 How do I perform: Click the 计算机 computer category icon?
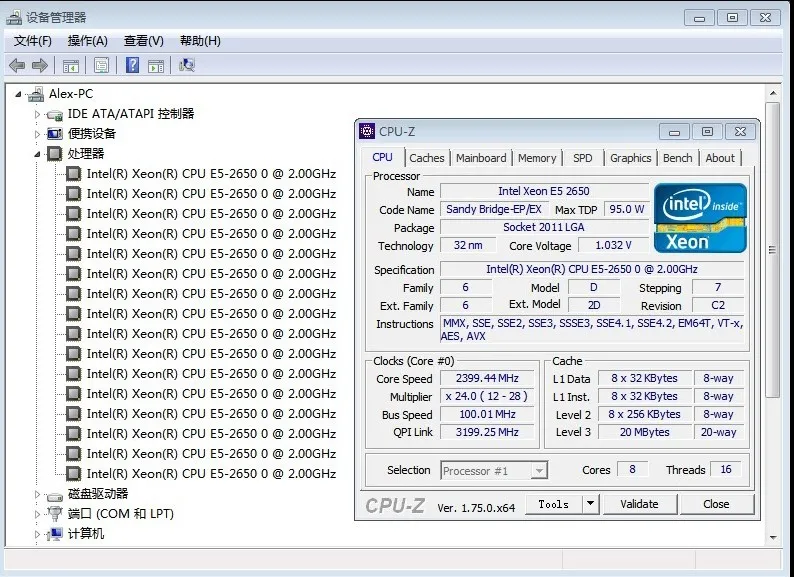pyautogui.click(x=55, y=533)
